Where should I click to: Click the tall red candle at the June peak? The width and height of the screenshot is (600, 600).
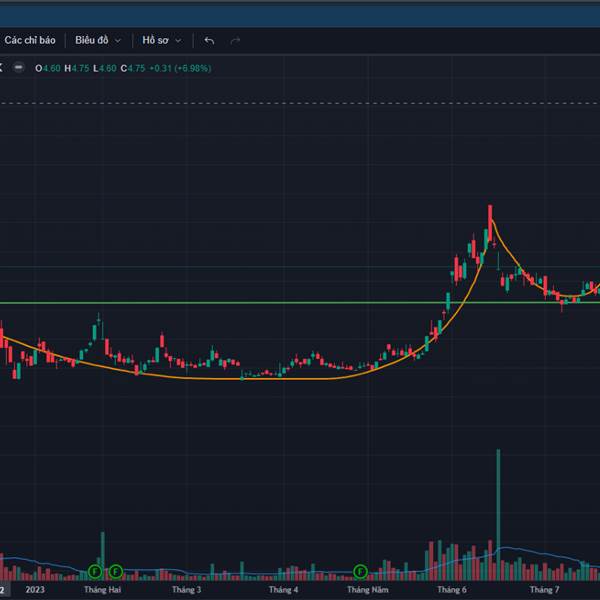tap(490, 223)
